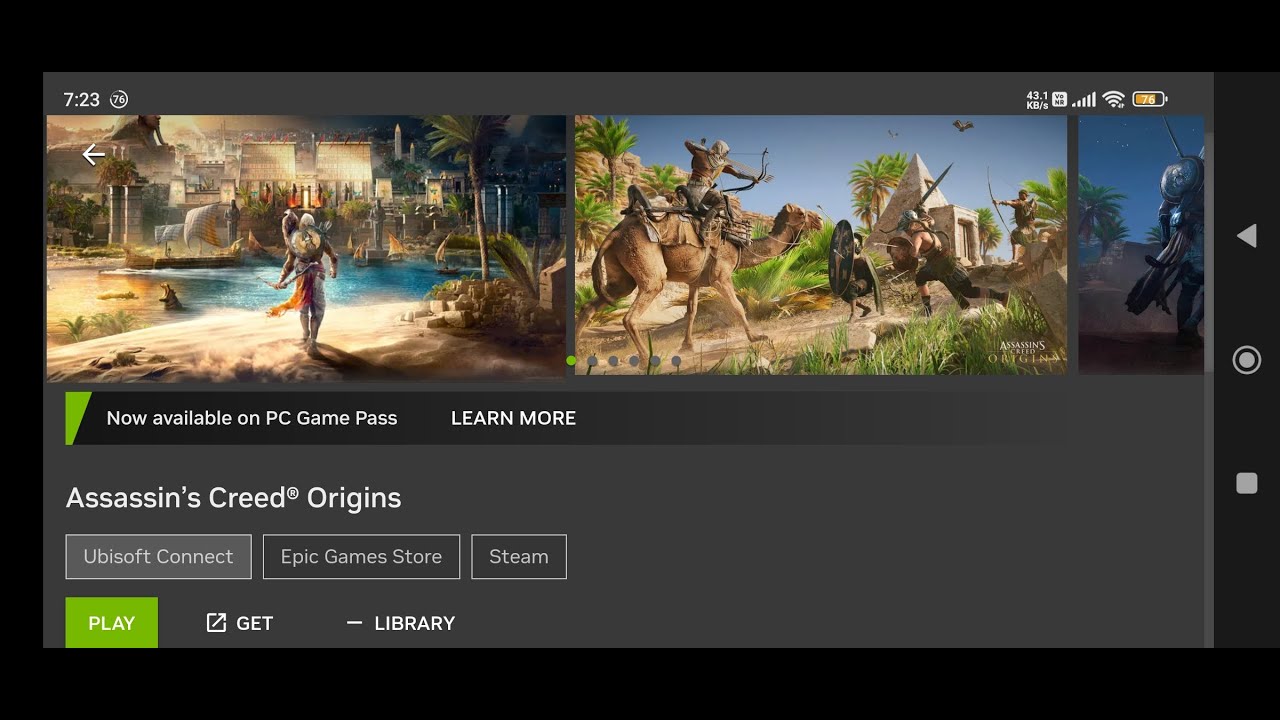Select the Ubisoft Connect store option

click(158, 557)
